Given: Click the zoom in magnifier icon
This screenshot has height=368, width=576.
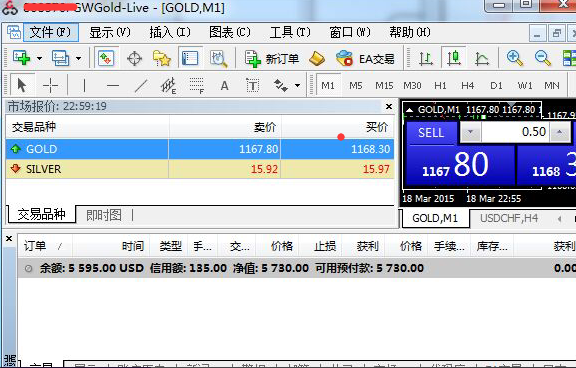Looking at the screenshot, I should pyautogui.click(x=514, y=58).
